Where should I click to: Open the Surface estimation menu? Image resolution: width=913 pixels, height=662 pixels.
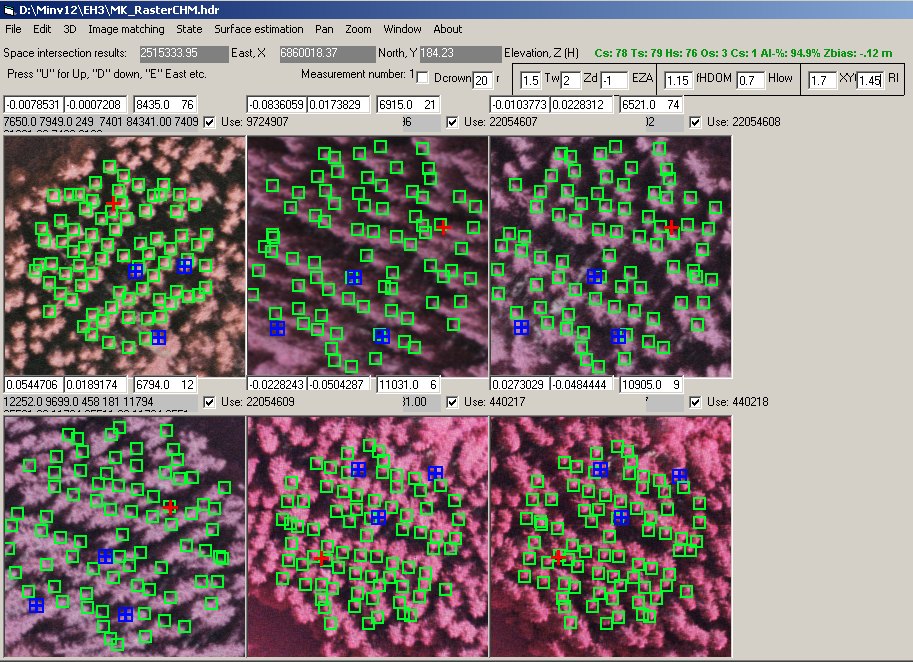click(x=259, y=29)
